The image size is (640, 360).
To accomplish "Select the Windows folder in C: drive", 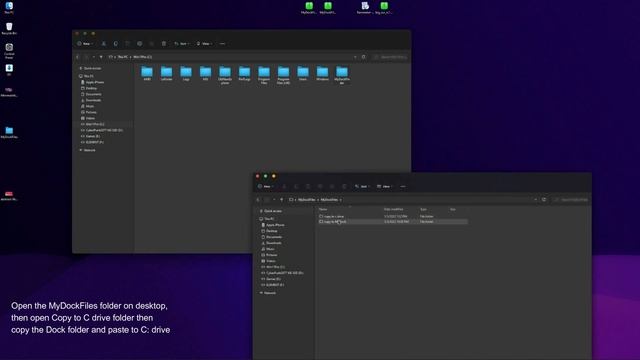I will click(322, 73).
